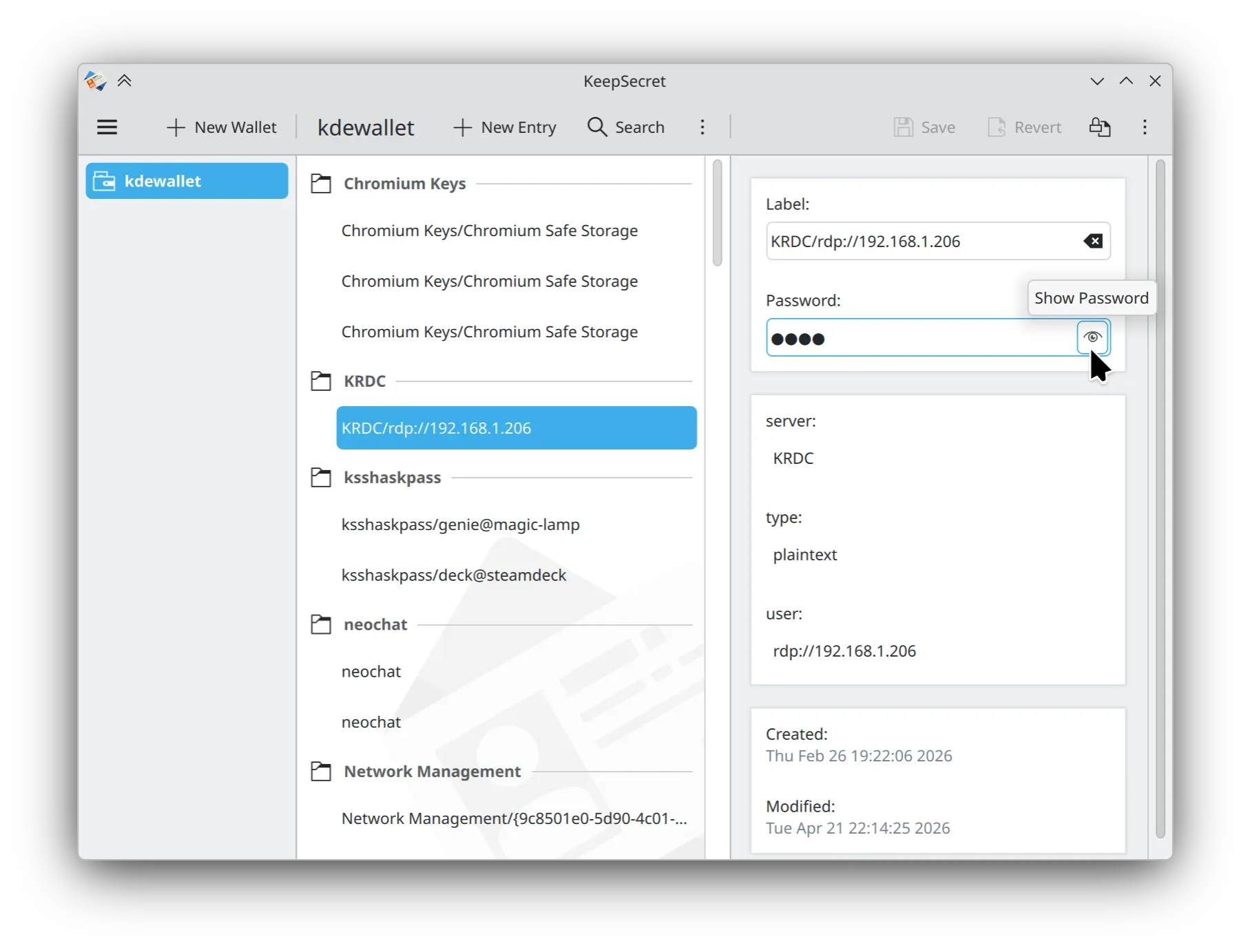Click the server value KRDC
The image size is (1250, 952).
click(793, 458)
